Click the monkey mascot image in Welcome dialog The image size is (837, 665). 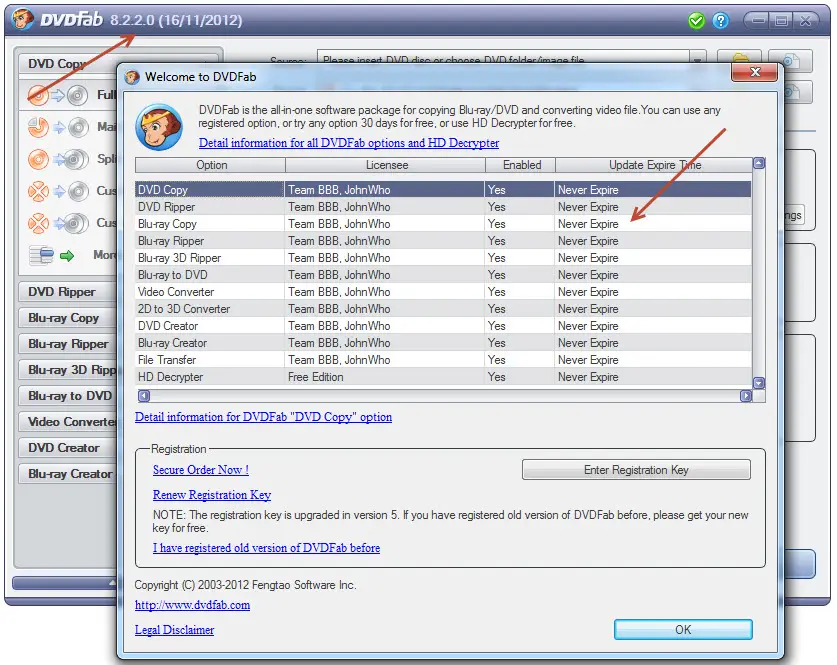point(159,127)
